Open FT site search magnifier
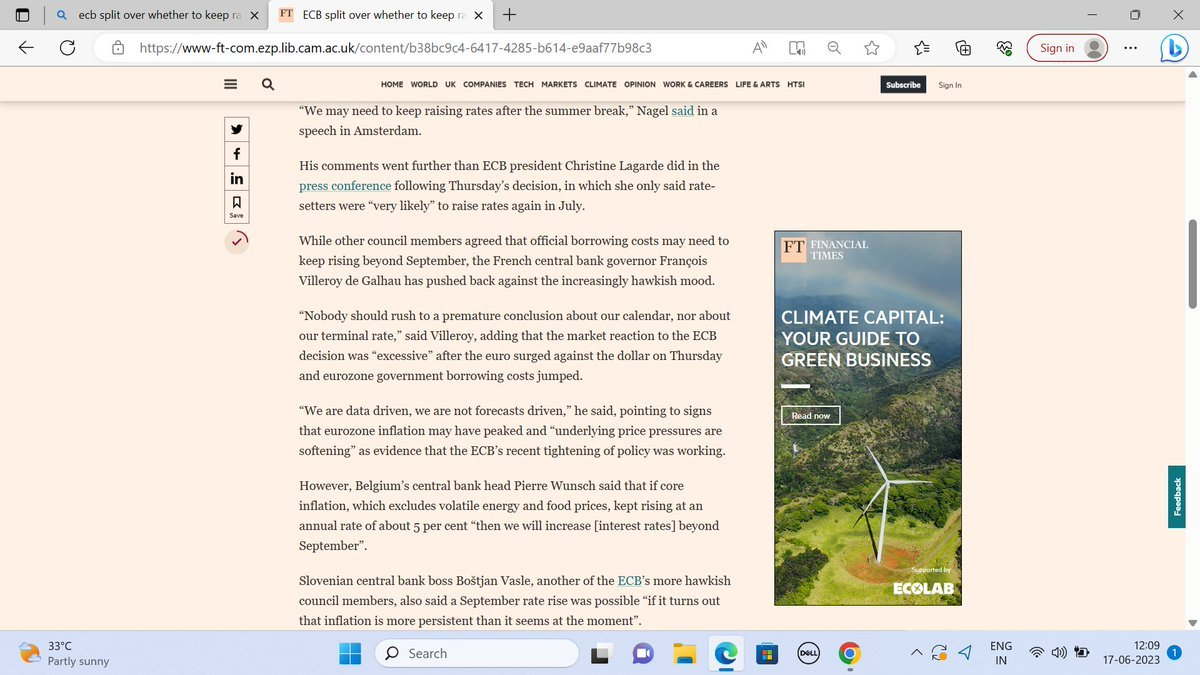 coord(267,85)
